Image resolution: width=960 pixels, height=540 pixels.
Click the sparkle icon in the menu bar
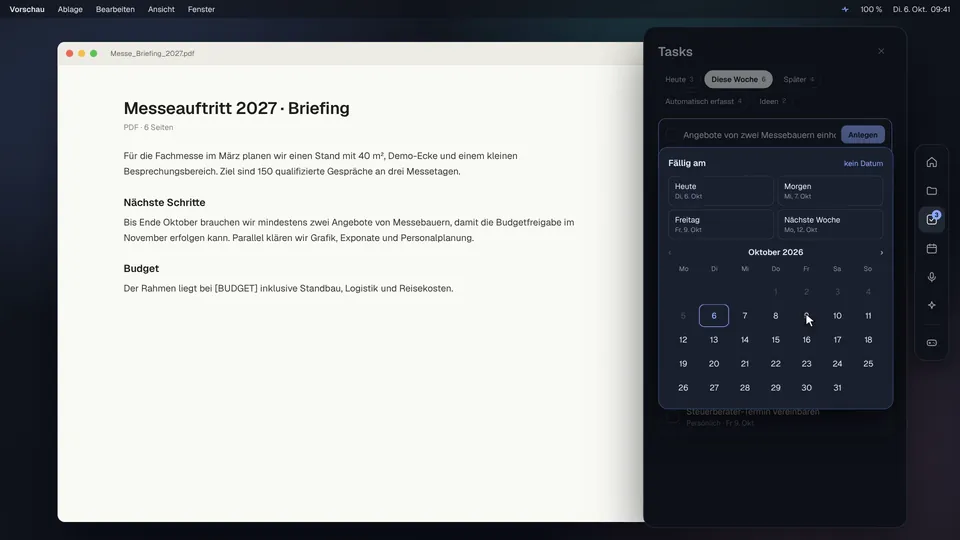(845, 9)
